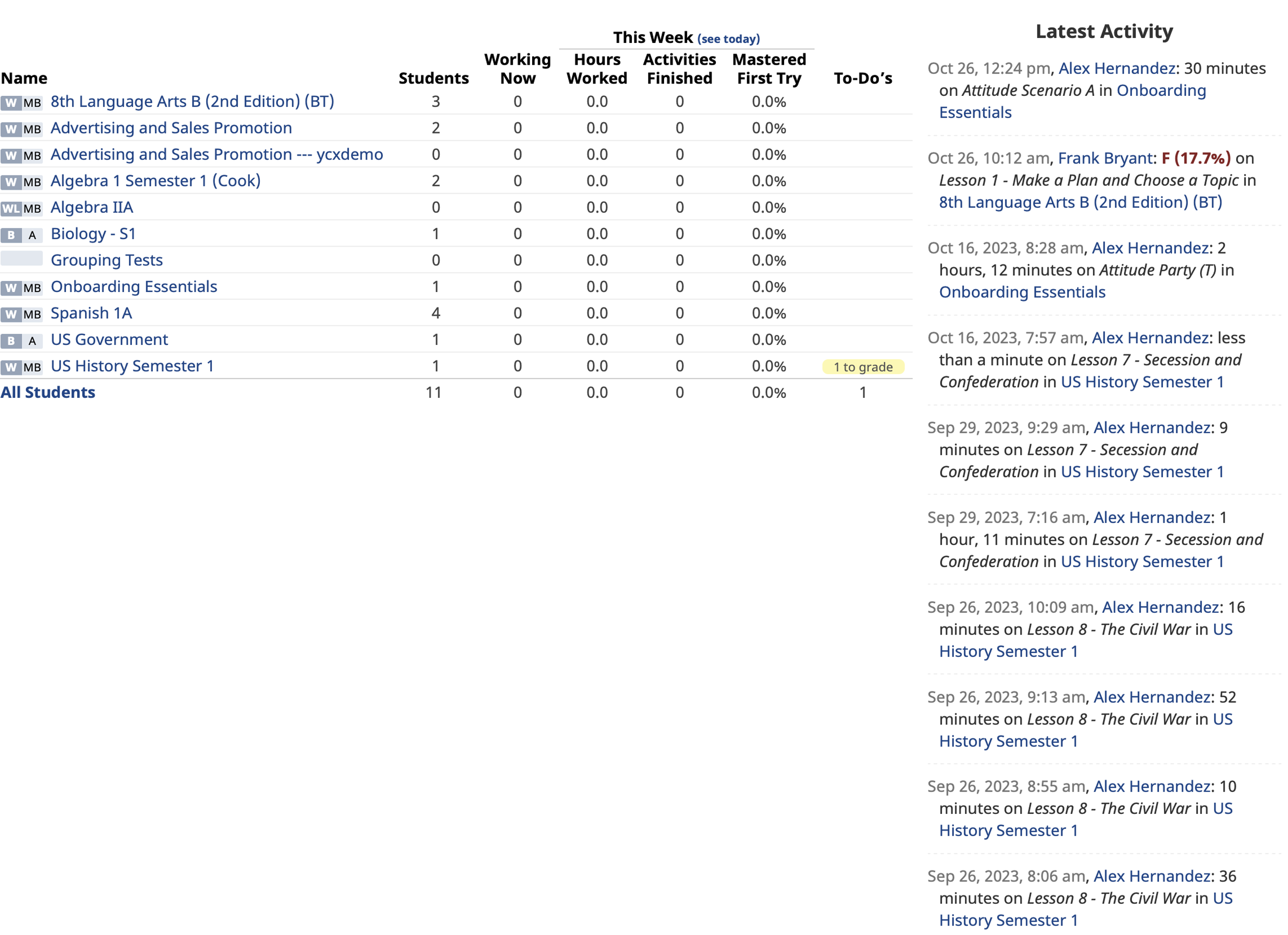Open 8th Language Arts B link in Latest Activity

click(1080, 203)
